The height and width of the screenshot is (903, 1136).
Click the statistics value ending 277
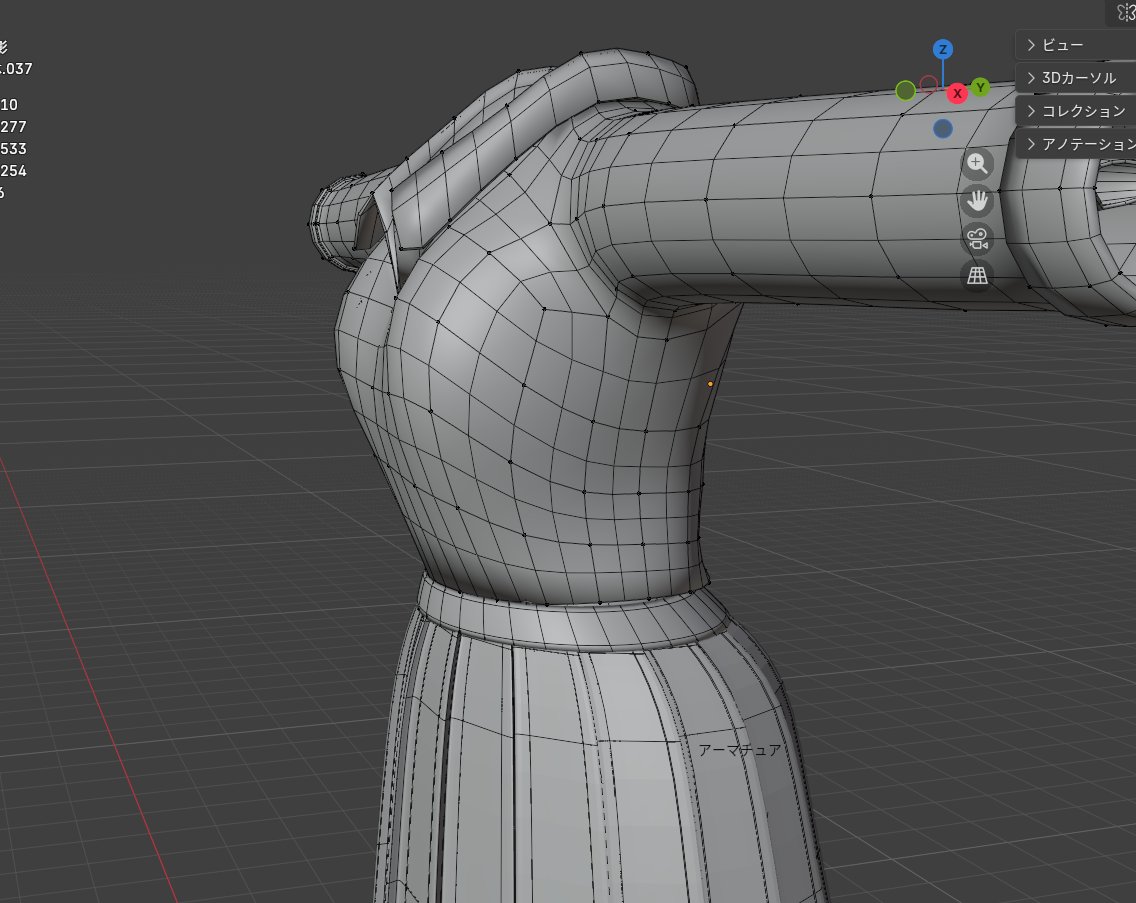pyautogui.click(x=13, y=127)
